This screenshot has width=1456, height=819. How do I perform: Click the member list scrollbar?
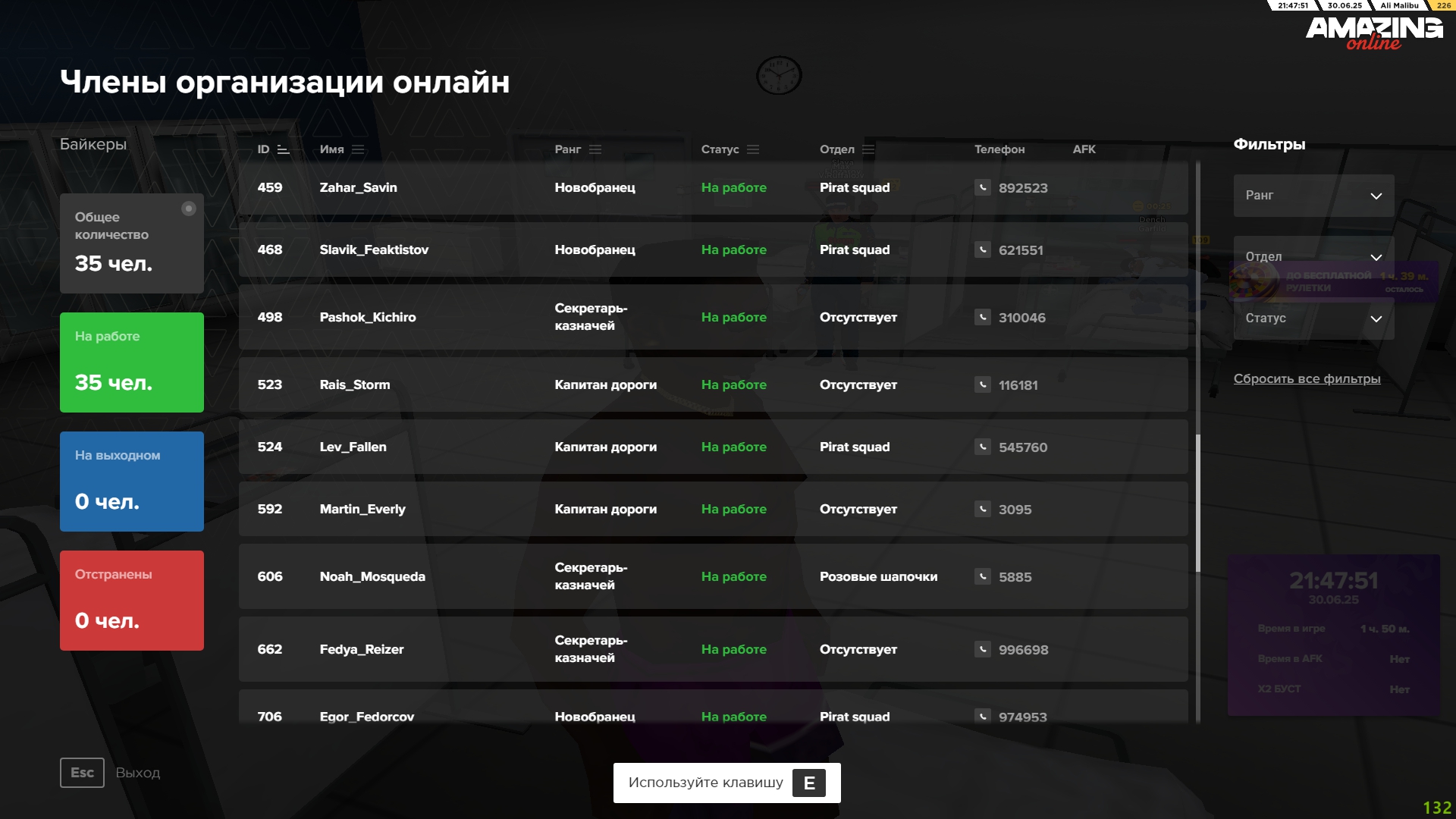1198,503
